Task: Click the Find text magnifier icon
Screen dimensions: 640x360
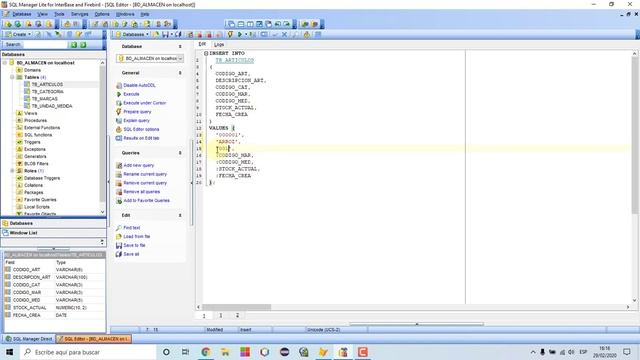Action: click(119, 228)
